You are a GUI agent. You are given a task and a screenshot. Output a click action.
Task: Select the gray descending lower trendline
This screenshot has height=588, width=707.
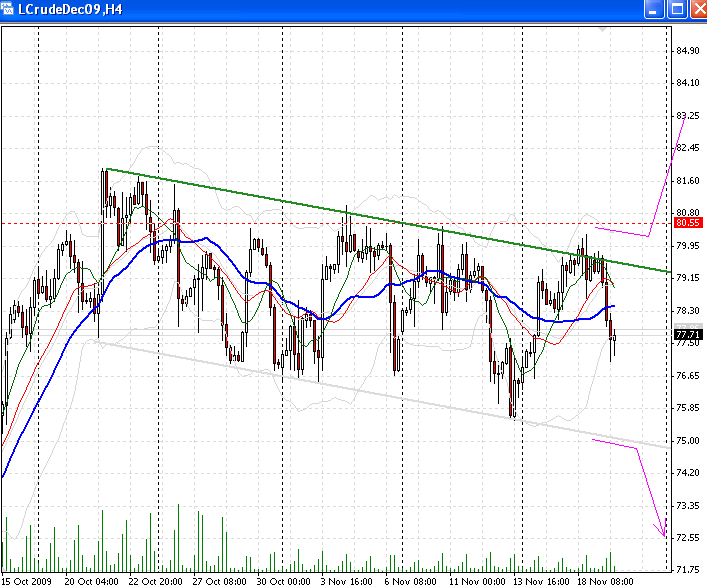coord(383,395)
